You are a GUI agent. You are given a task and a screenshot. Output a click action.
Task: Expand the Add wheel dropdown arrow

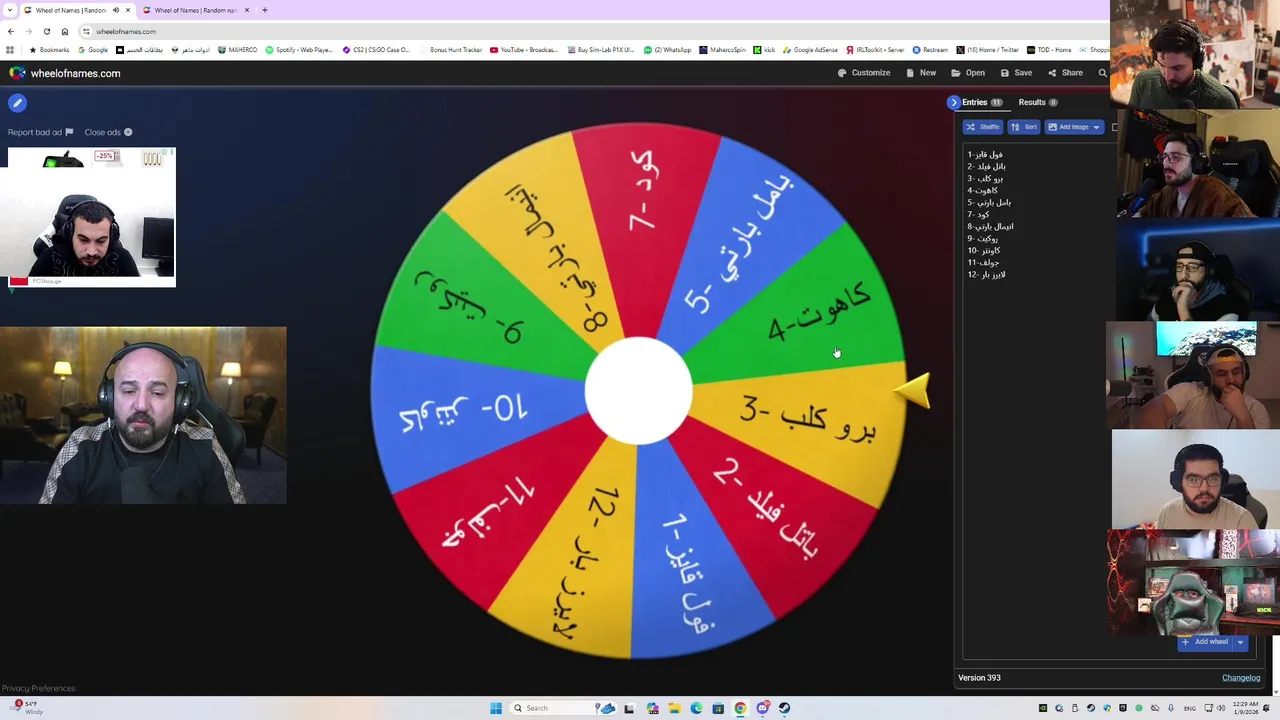pos(1240,642)
